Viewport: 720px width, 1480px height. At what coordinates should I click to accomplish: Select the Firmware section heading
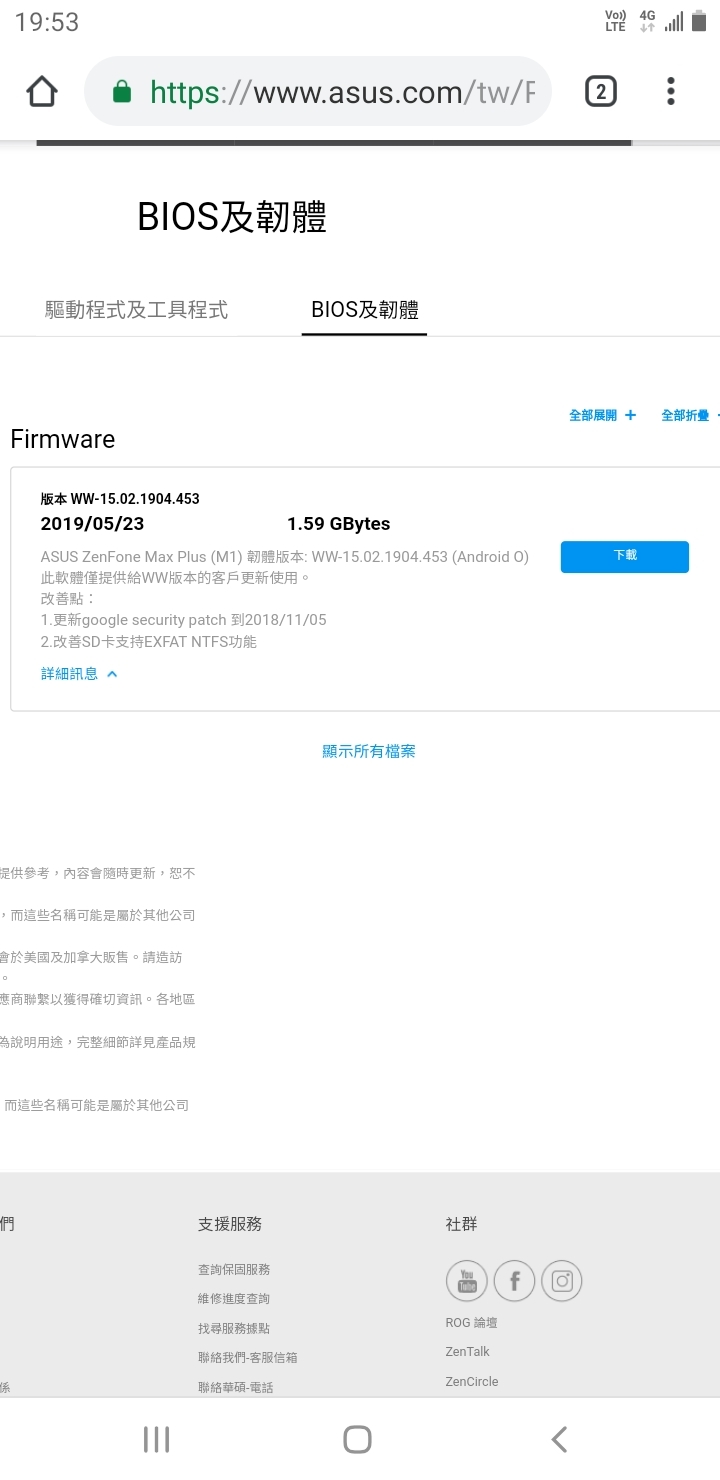click(x=62, y=439)
